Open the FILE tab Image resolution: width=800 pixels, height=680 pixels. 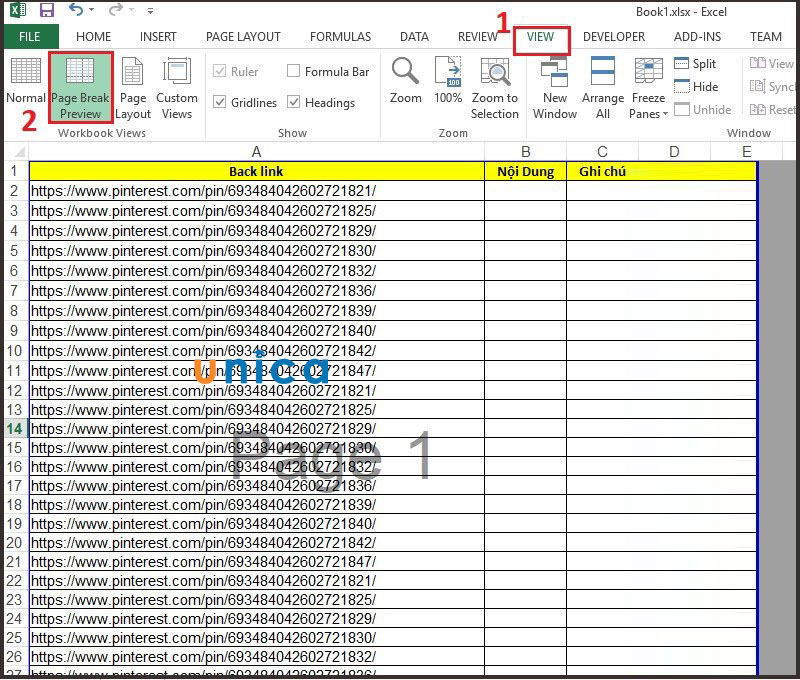(30, 37)
